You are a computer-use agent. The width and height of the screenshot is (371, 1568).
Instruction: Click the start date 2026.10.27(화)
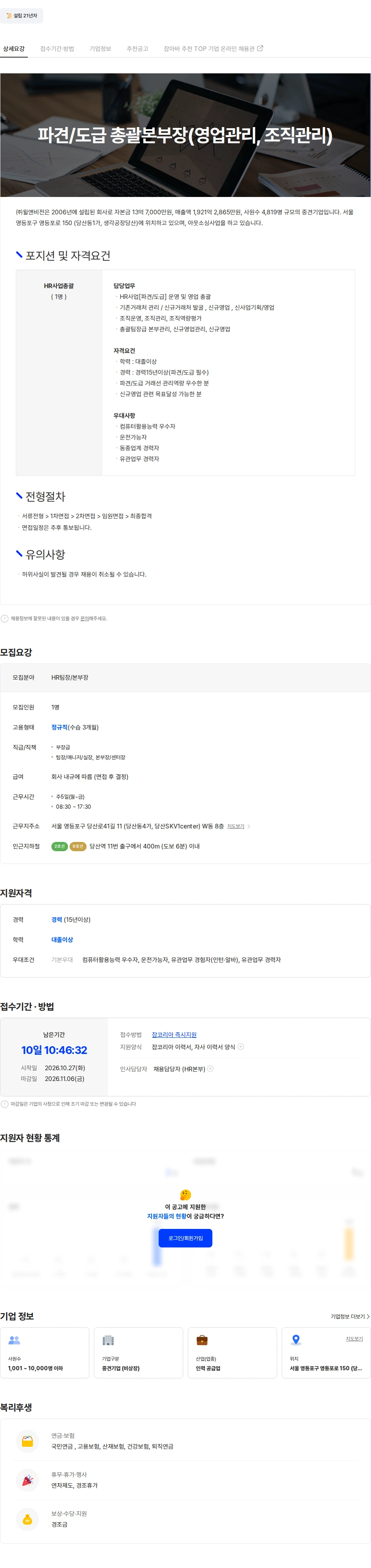pyautogui.click(x=65, y=1067)
